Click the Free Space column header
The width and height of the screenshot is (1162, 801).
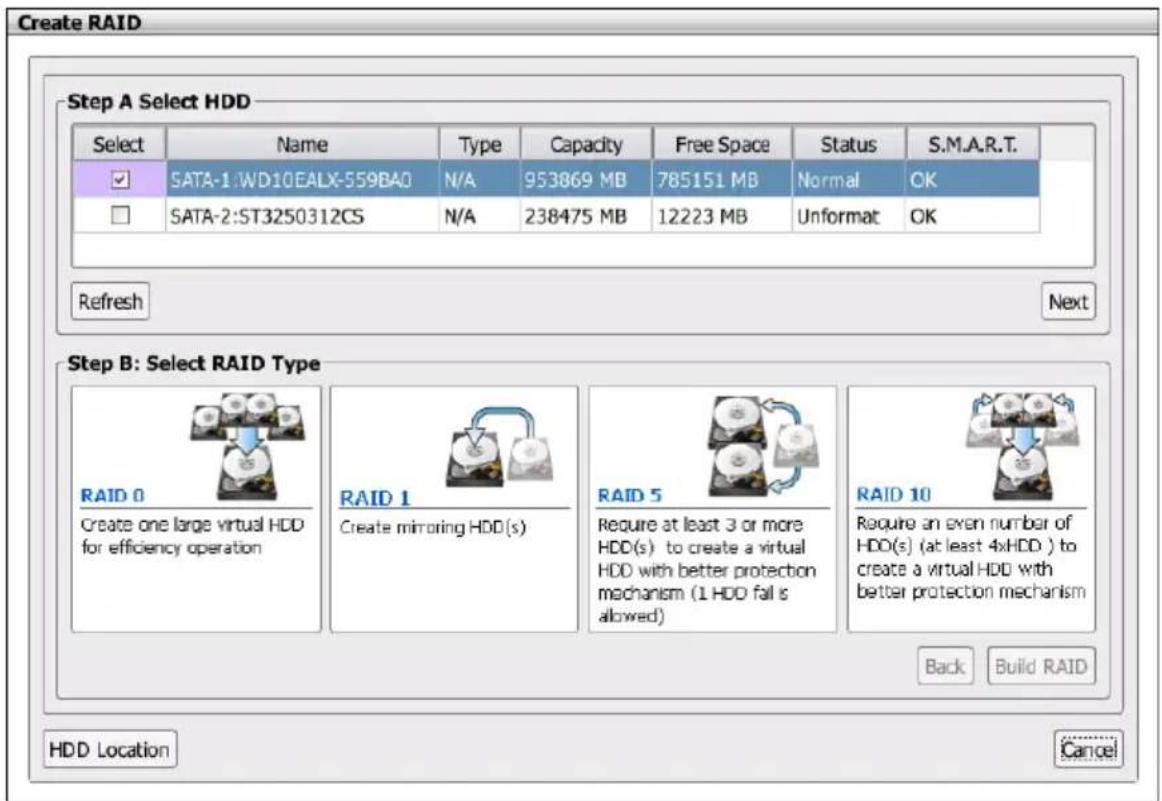[x=723, y=144]
